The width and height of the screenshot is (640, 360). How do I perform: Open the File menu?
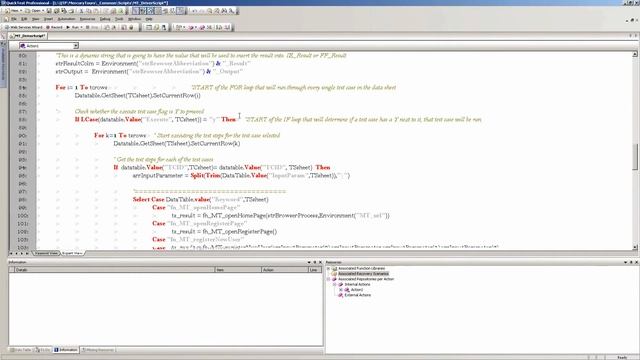tap(13, 19)
